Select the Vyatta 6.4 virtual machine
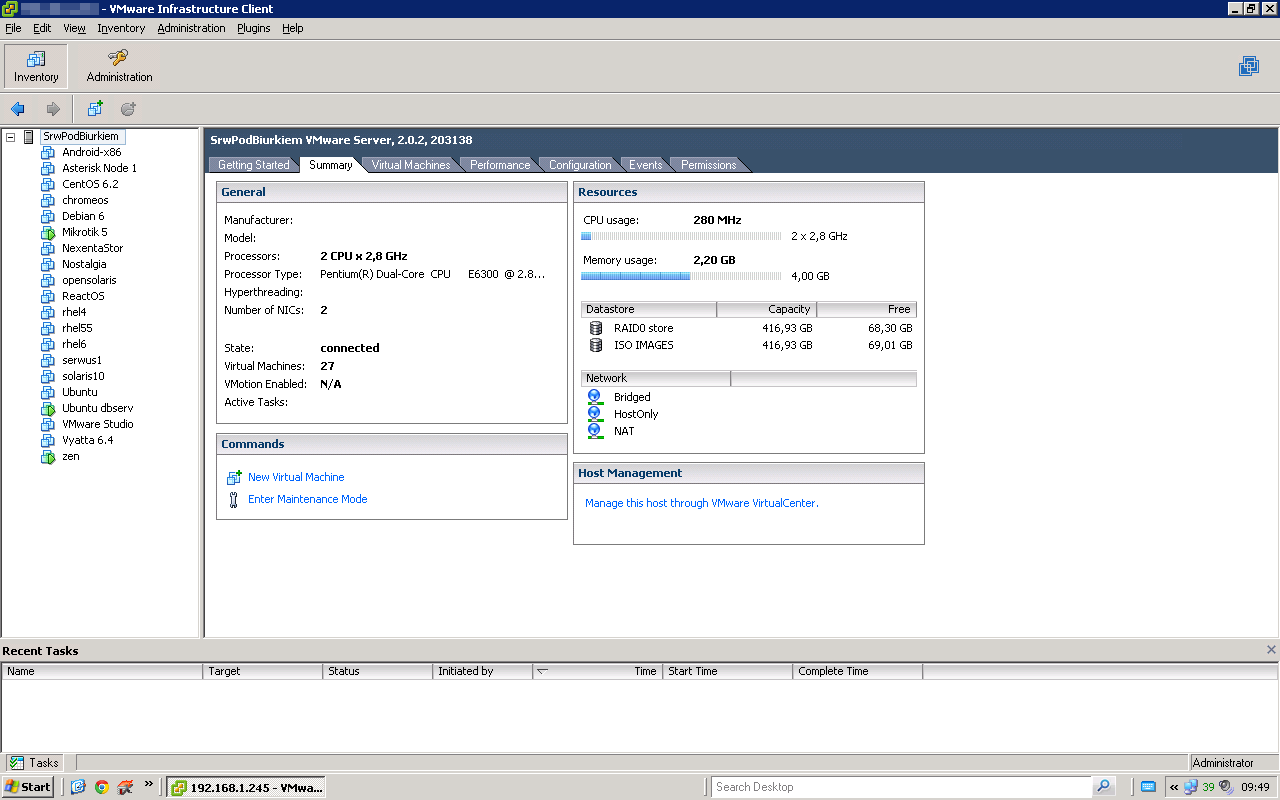 pyautogui.click(x=88, y=440)
